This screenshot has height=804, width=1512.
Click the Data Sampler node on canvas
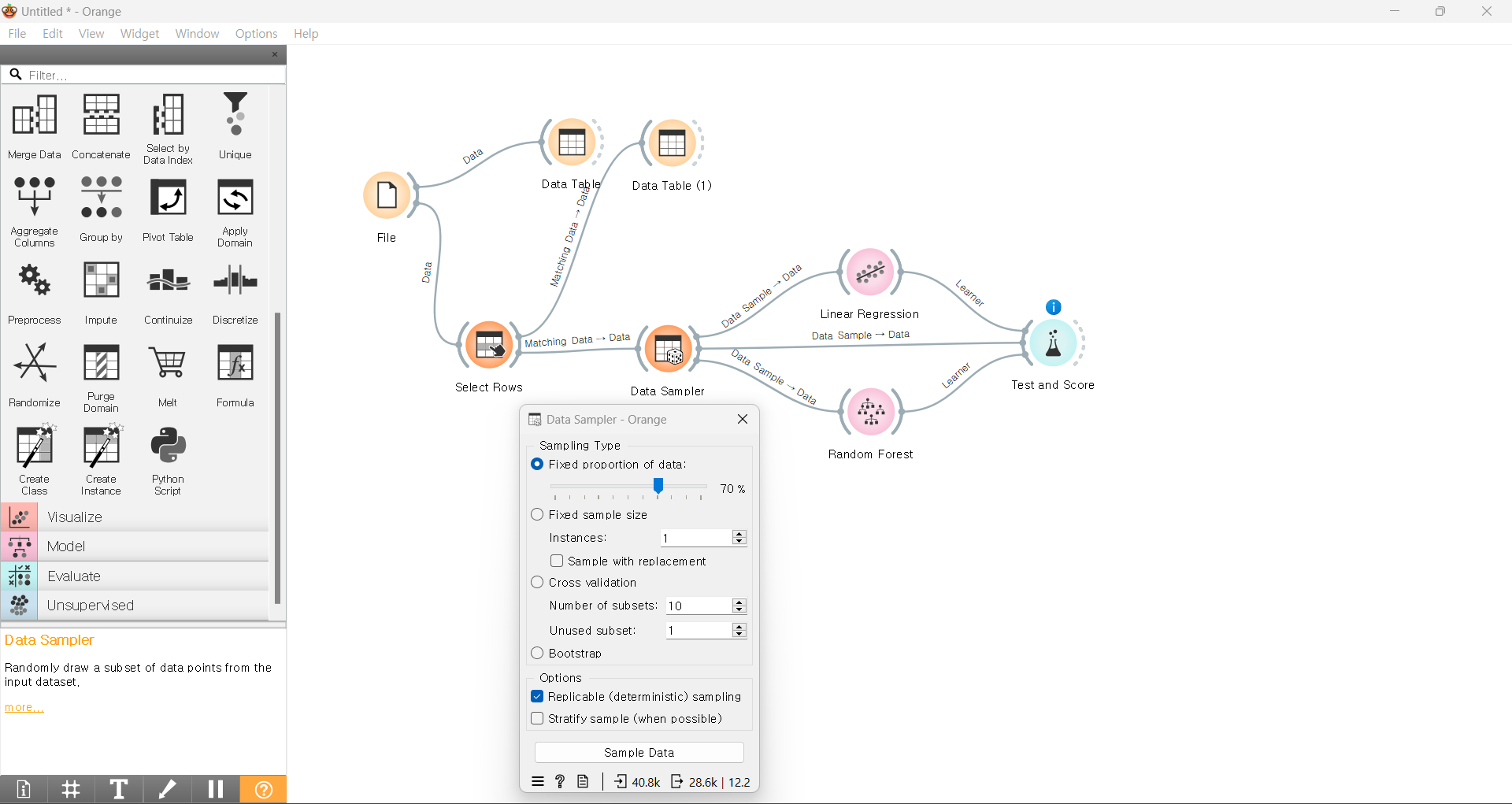click(668, 348)
